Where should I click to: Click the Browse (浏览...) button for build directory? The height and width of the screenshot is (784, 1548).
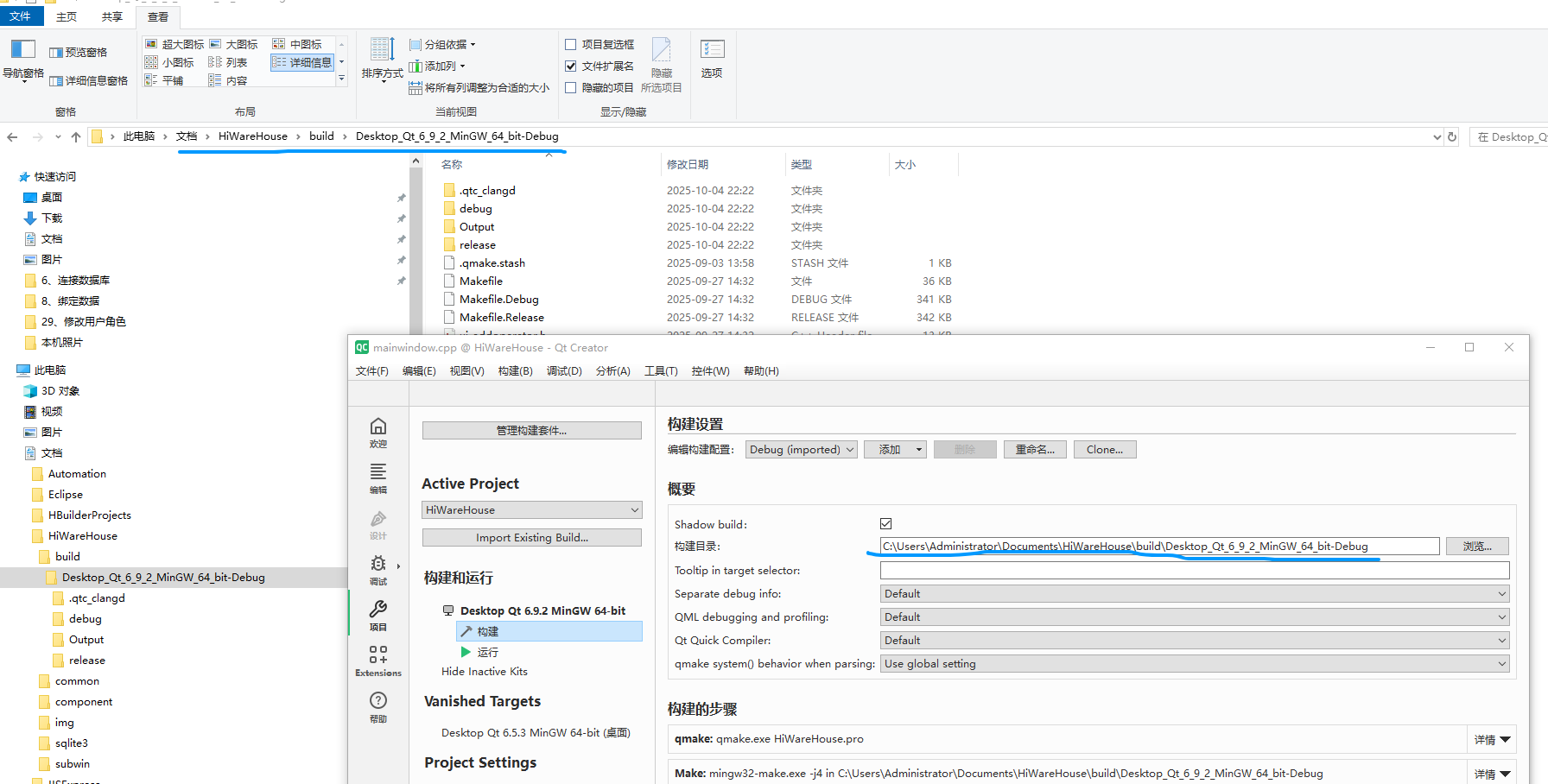pyautogui.click(x=1477, y=546)
